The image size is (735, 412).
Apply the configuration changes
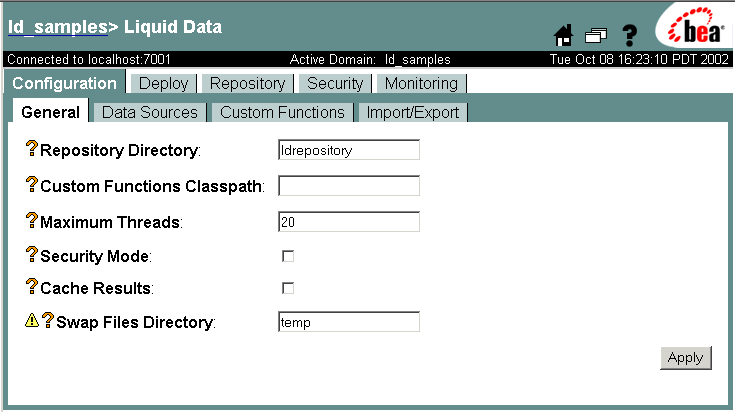click(685, 358)
